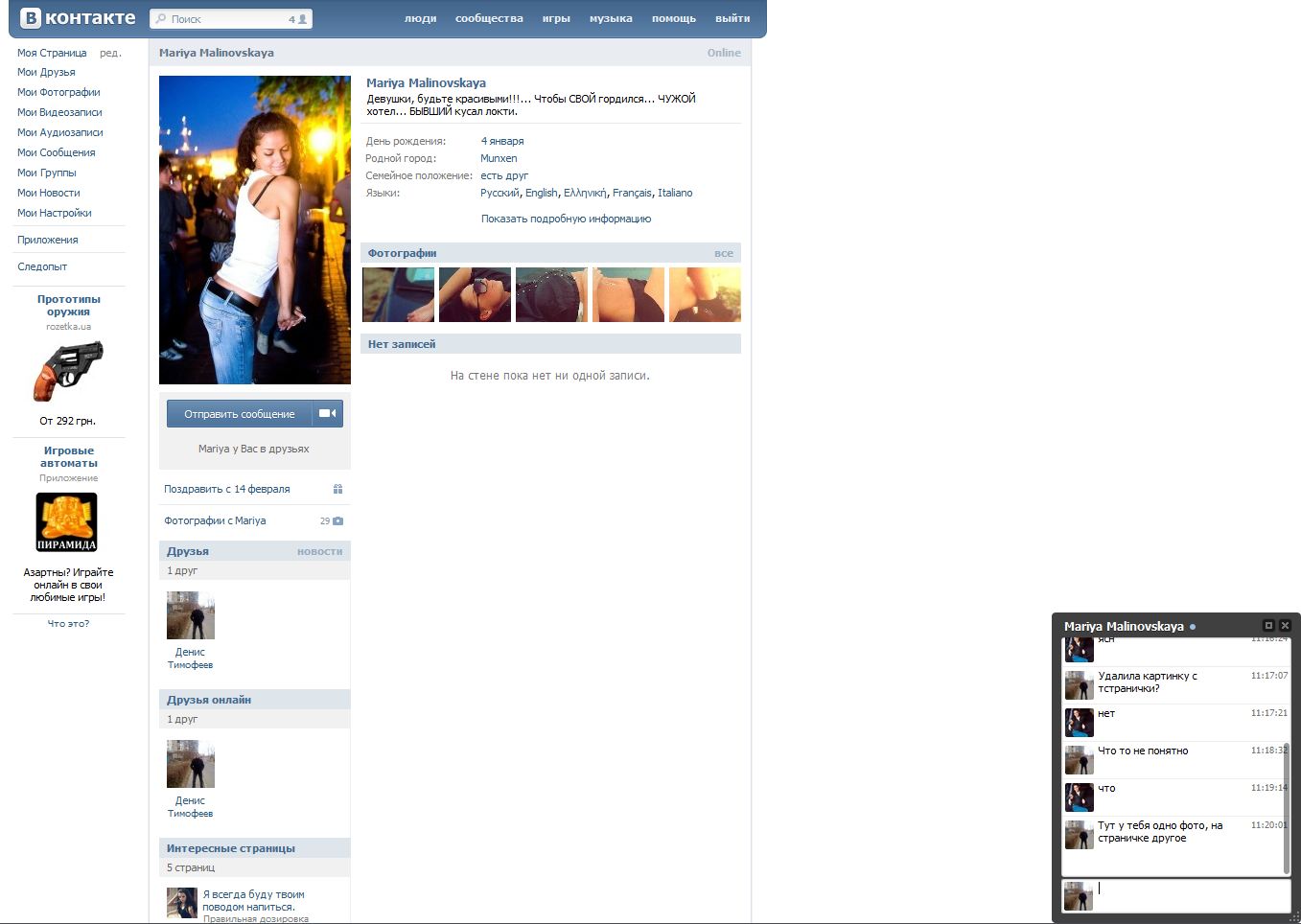Open the second photo thumbnail with sunglasses
Image resolution: width=1301 pixels, height=924 pixels.
pyautogui.click(x=475, y=294)
